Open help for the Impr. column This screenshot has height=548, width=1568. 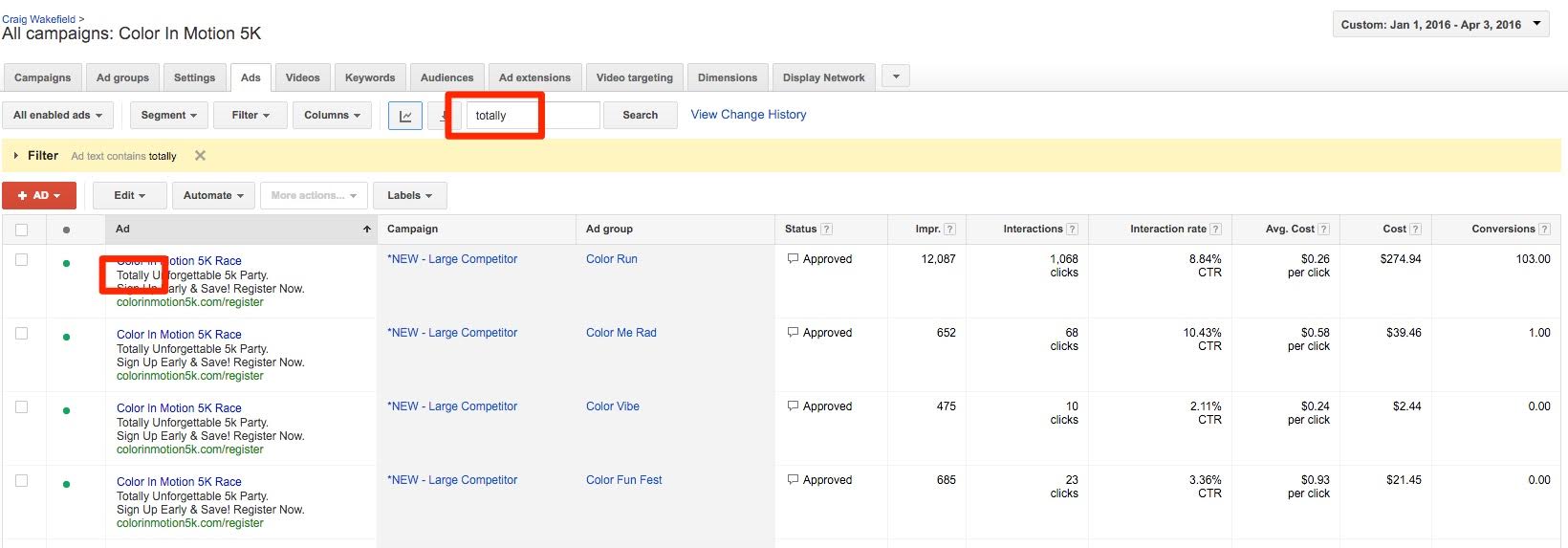(x=949, y=230)
